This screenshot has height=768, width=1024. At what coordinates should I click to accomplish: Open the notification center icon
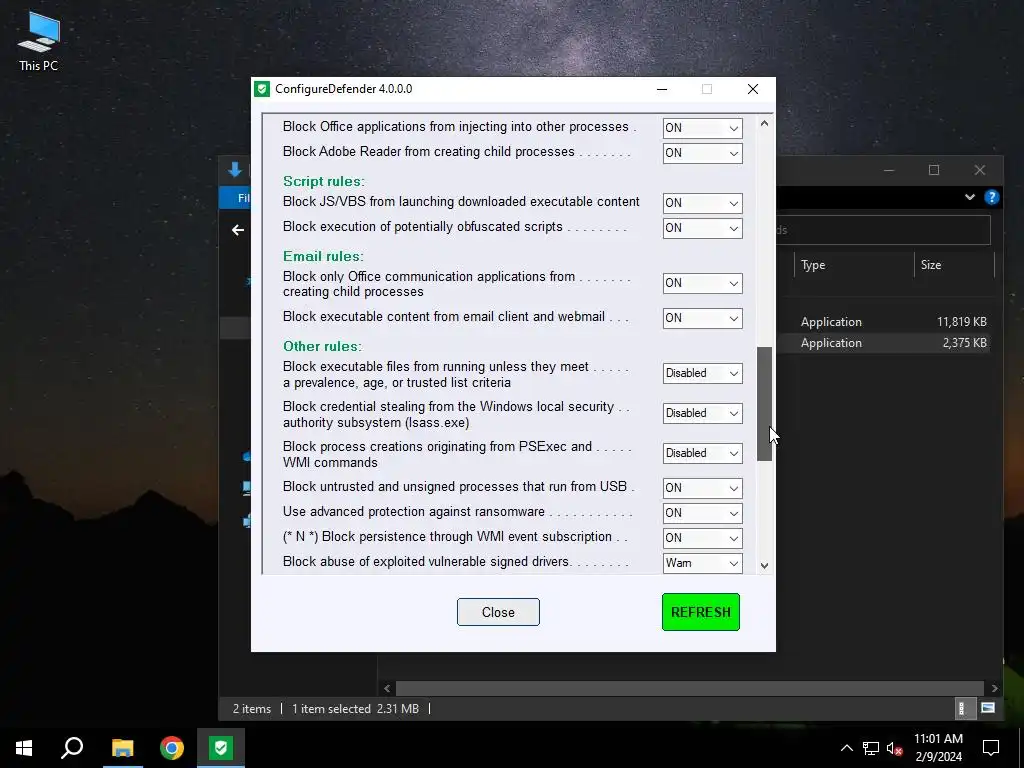click(991, 748)
